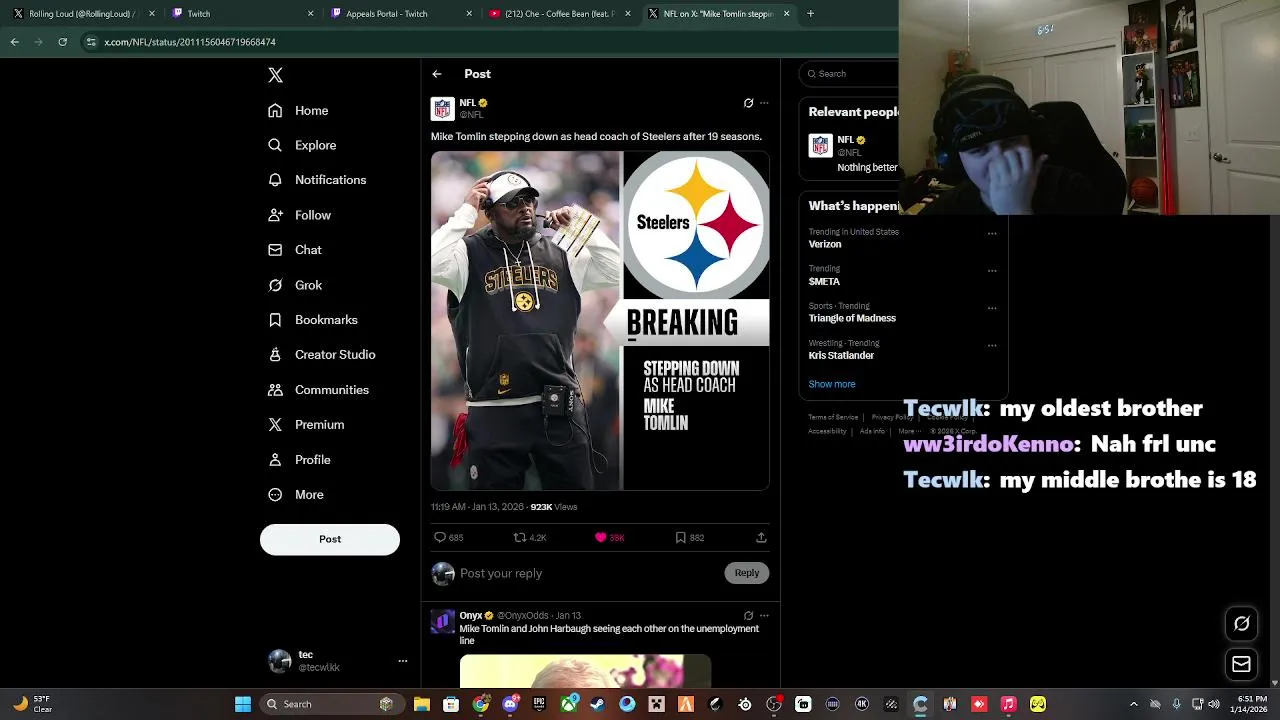1280x720 pixels.
Task: Open Home from the sidebar
Action: 298,110
